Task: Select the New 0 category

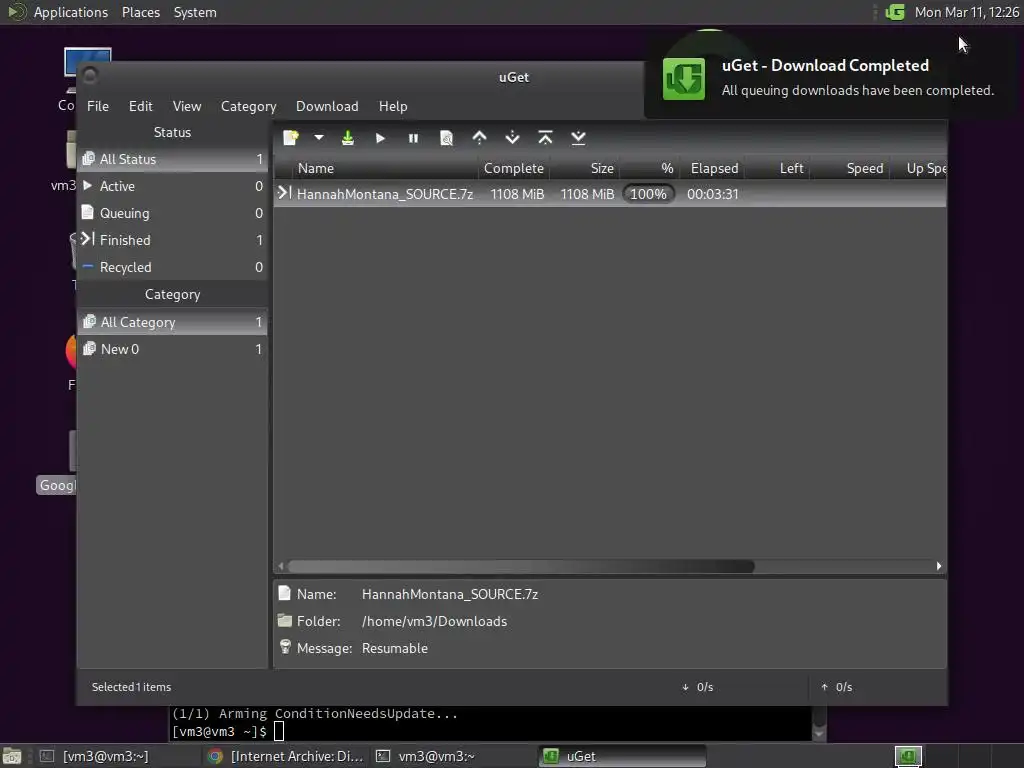Action: coord(172,349)
